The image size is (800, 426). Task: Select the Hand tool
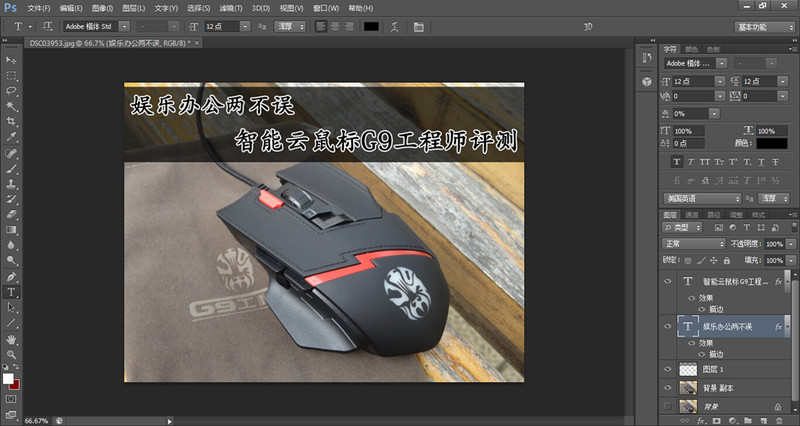(11, 339)
